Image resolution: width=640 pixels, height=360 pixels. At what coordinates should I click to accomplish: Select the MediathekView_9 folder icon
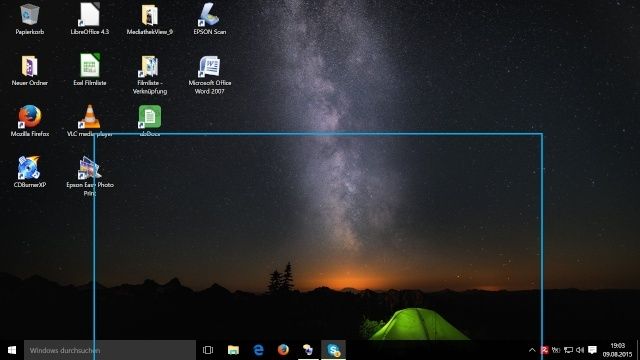149,15
